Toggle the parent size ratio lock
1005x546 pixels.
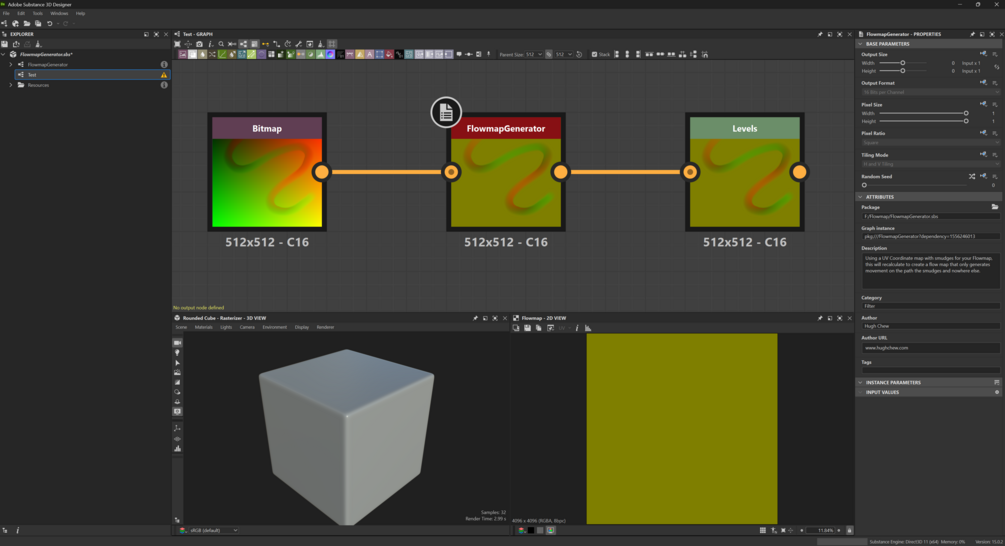[549, 54]
